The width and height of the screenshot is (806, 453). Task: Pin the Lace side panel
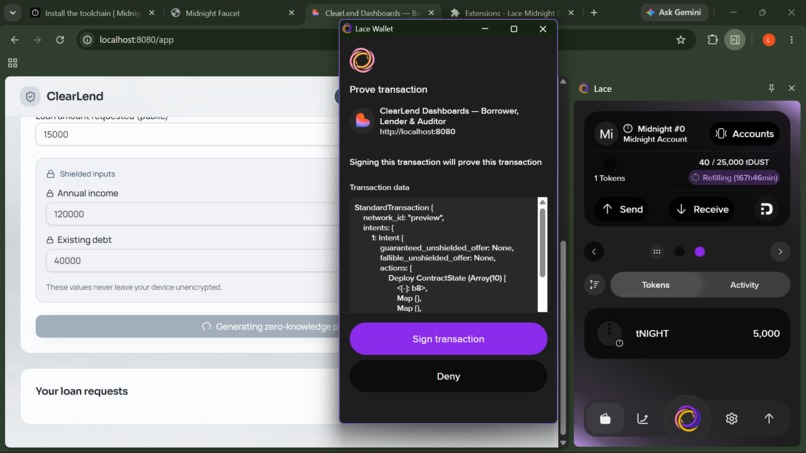tap(771, 88)
